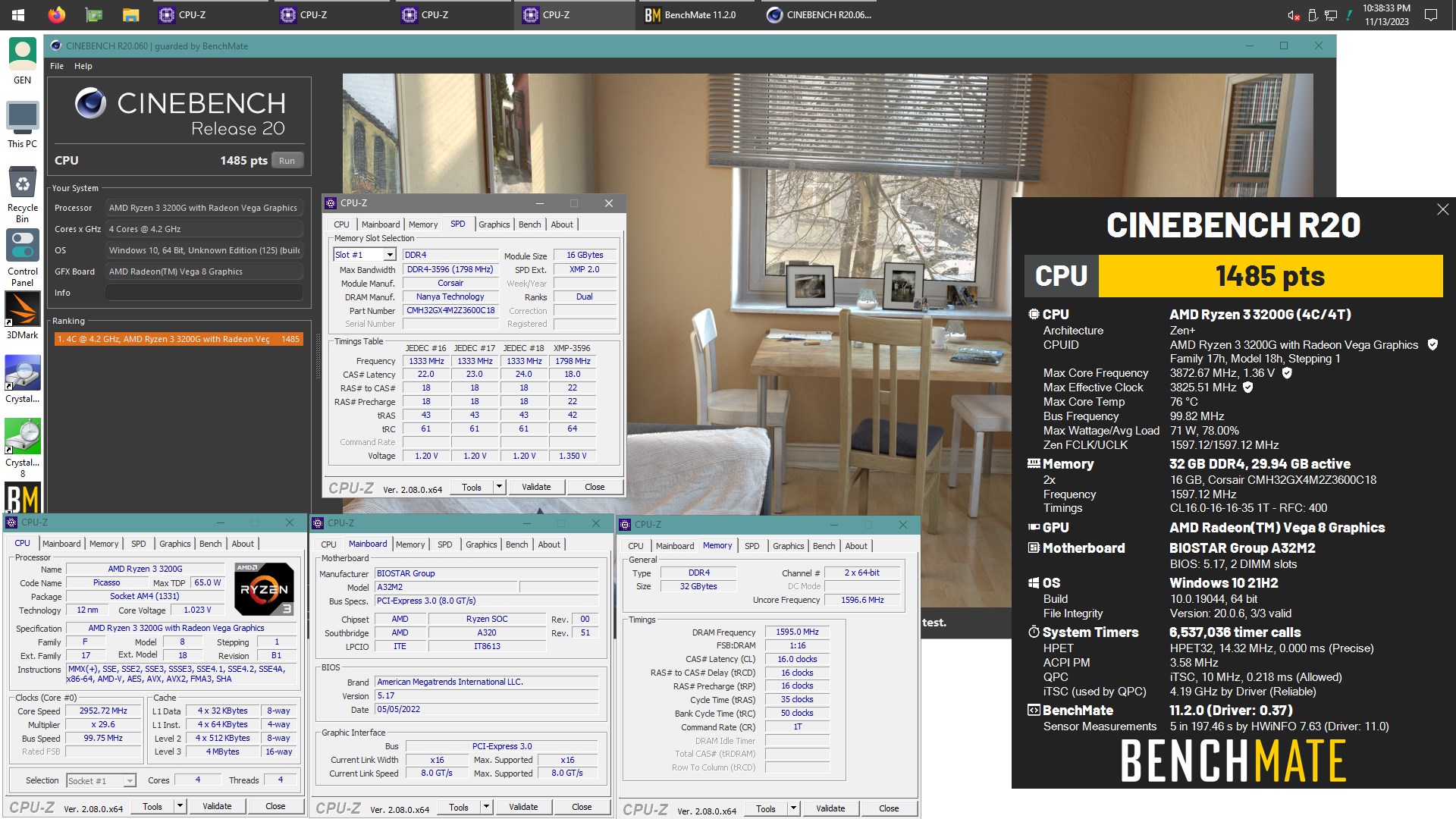
Task: Click the DRAM Frequency value 1595.0 MHz
Action: 797,632
